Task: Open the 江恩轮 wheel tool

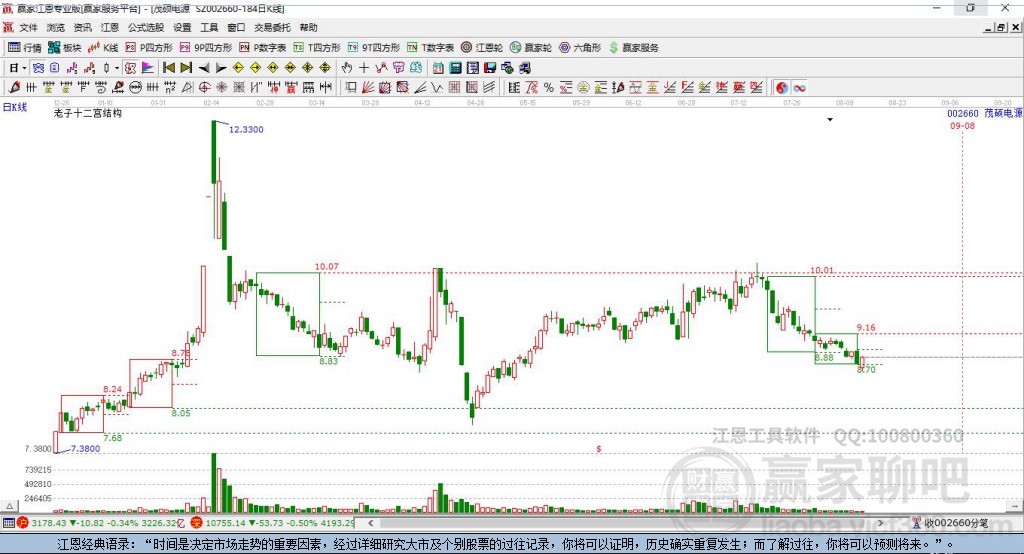Action: 482,48
